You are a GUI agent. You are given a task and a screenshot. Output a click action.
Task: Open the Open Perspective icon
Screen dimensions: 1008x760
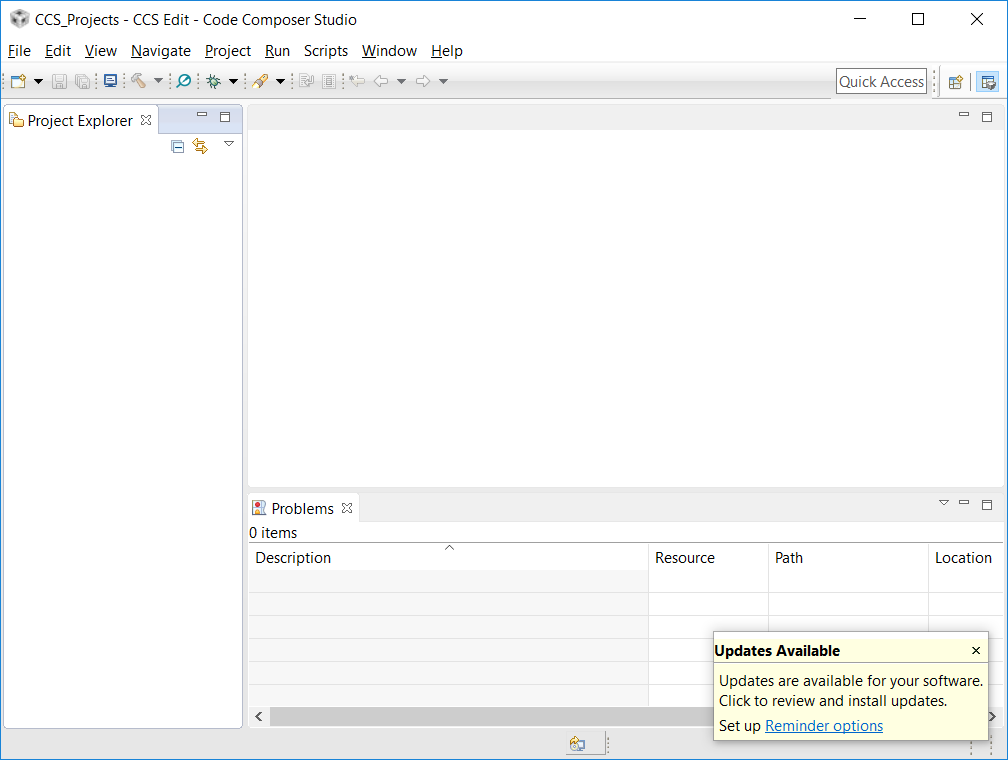pyautogui.click(x=955, y=81)
